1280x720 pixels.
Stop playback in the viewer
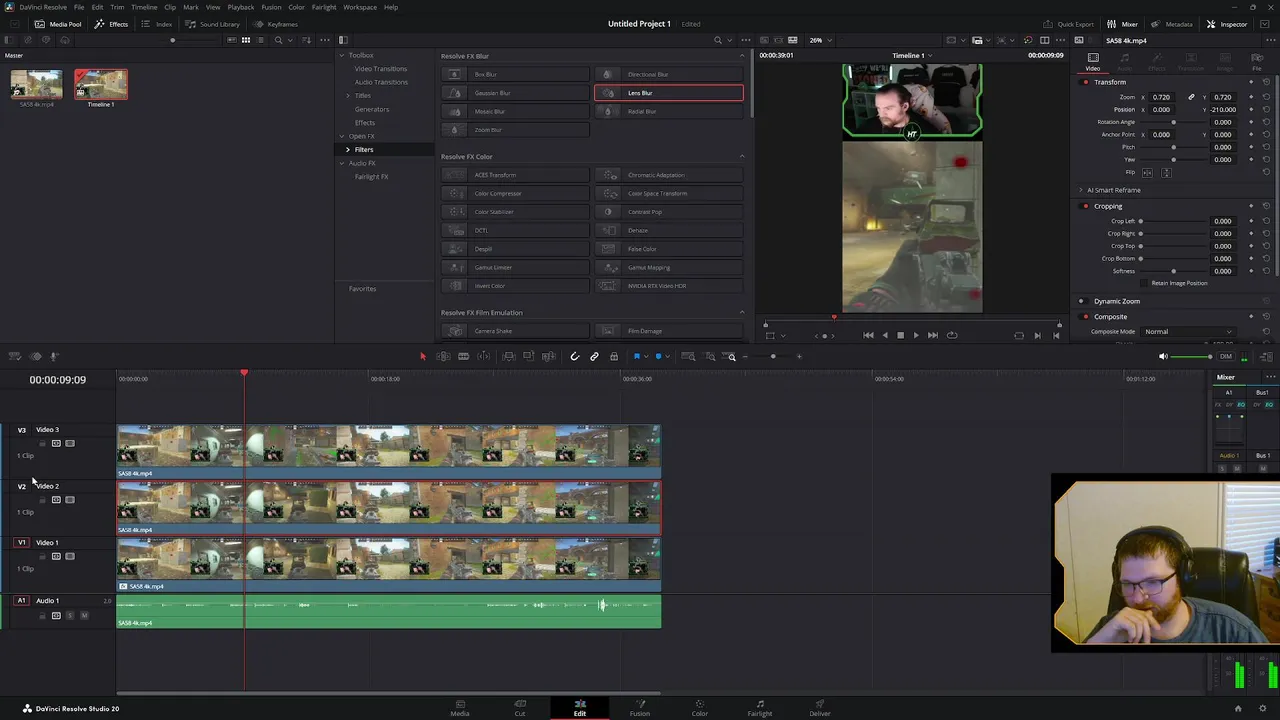pos(900,335)
